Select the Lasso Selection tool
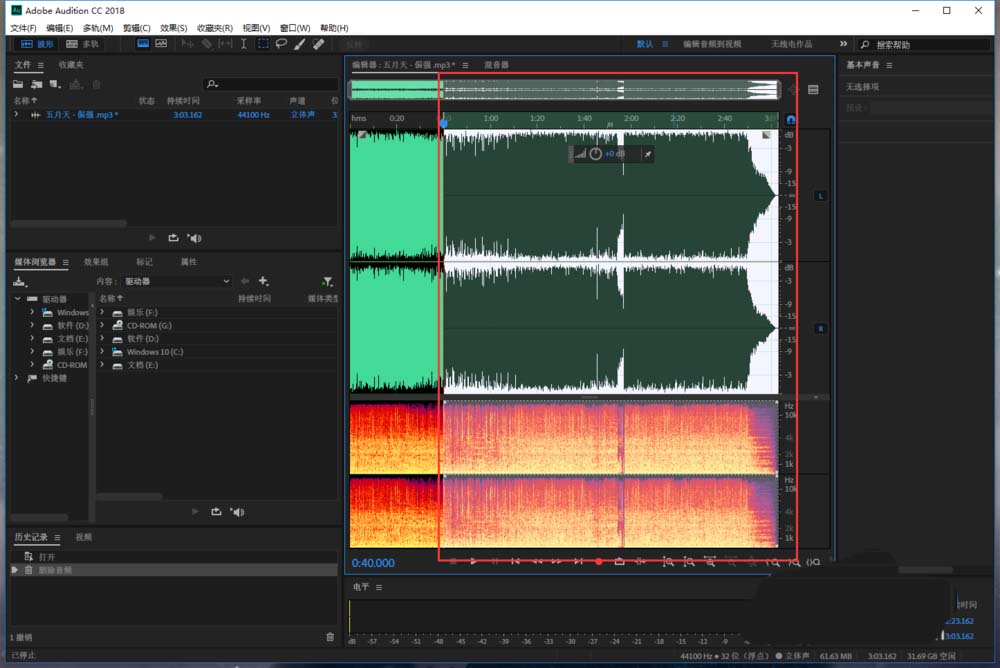 (281, 44)
